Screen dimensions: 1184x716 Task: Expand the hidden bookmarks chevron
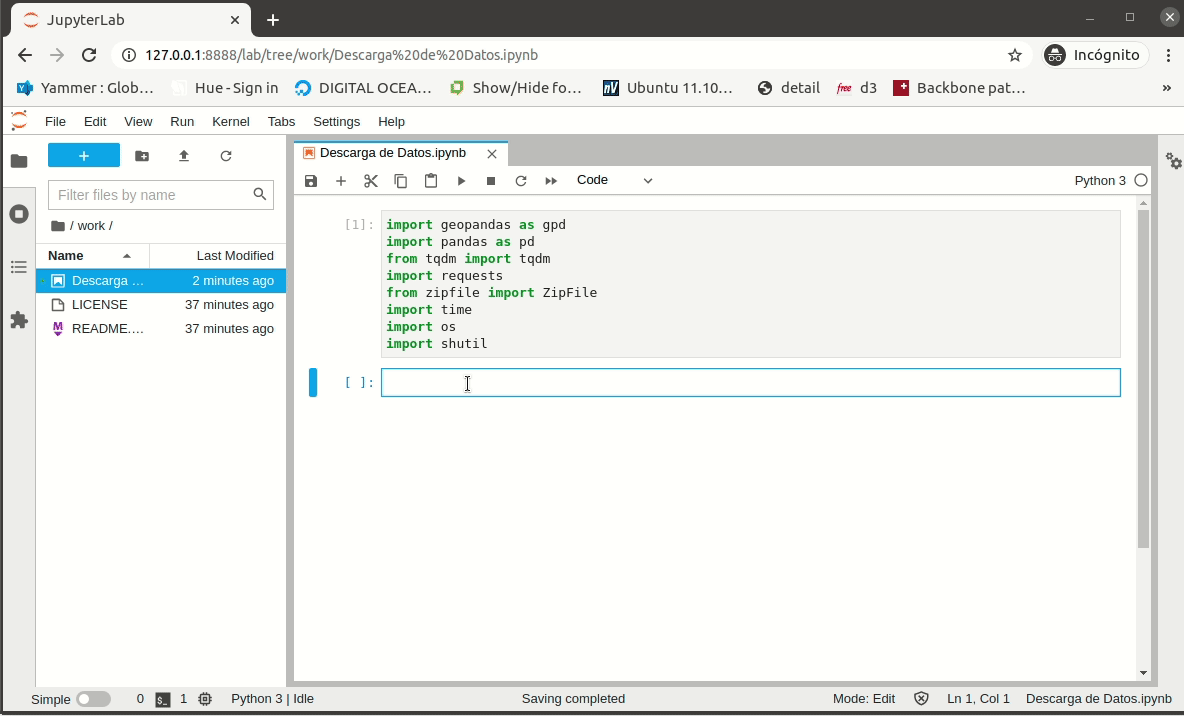(1167, 88)
